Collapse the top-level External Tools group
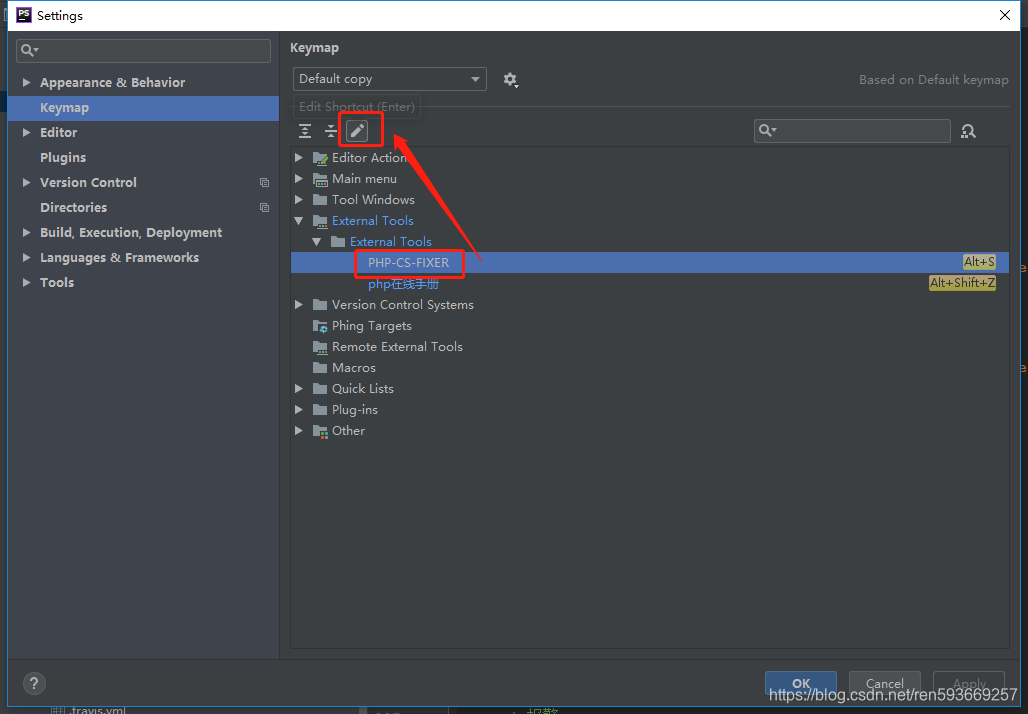Image resolution: width=1028 pixels, height=714 pixels. click(299, 221)
